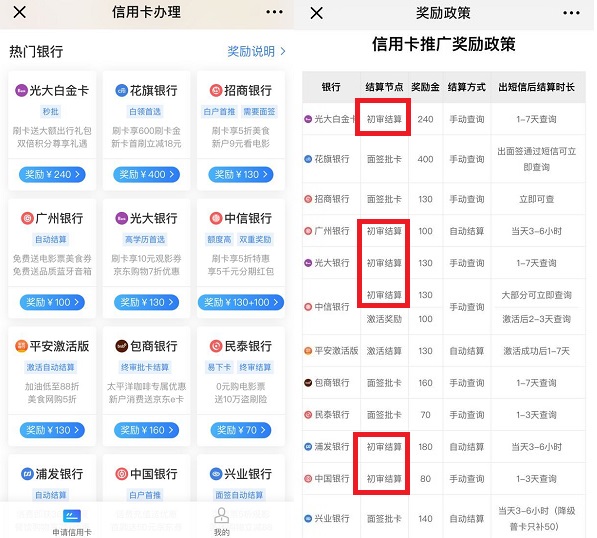
Task: Click the 花旗银行 icon in policy table
Action: coord(308,159)
